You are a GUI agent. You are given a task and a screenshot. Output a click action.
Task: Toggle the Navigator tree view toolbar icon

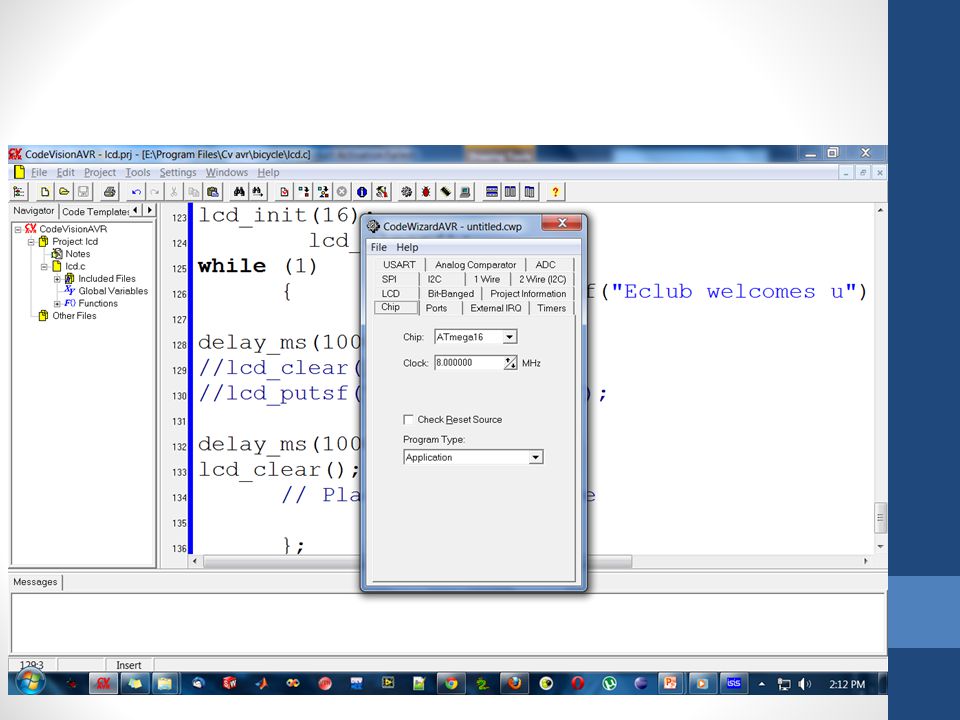[x=19, y=192]
